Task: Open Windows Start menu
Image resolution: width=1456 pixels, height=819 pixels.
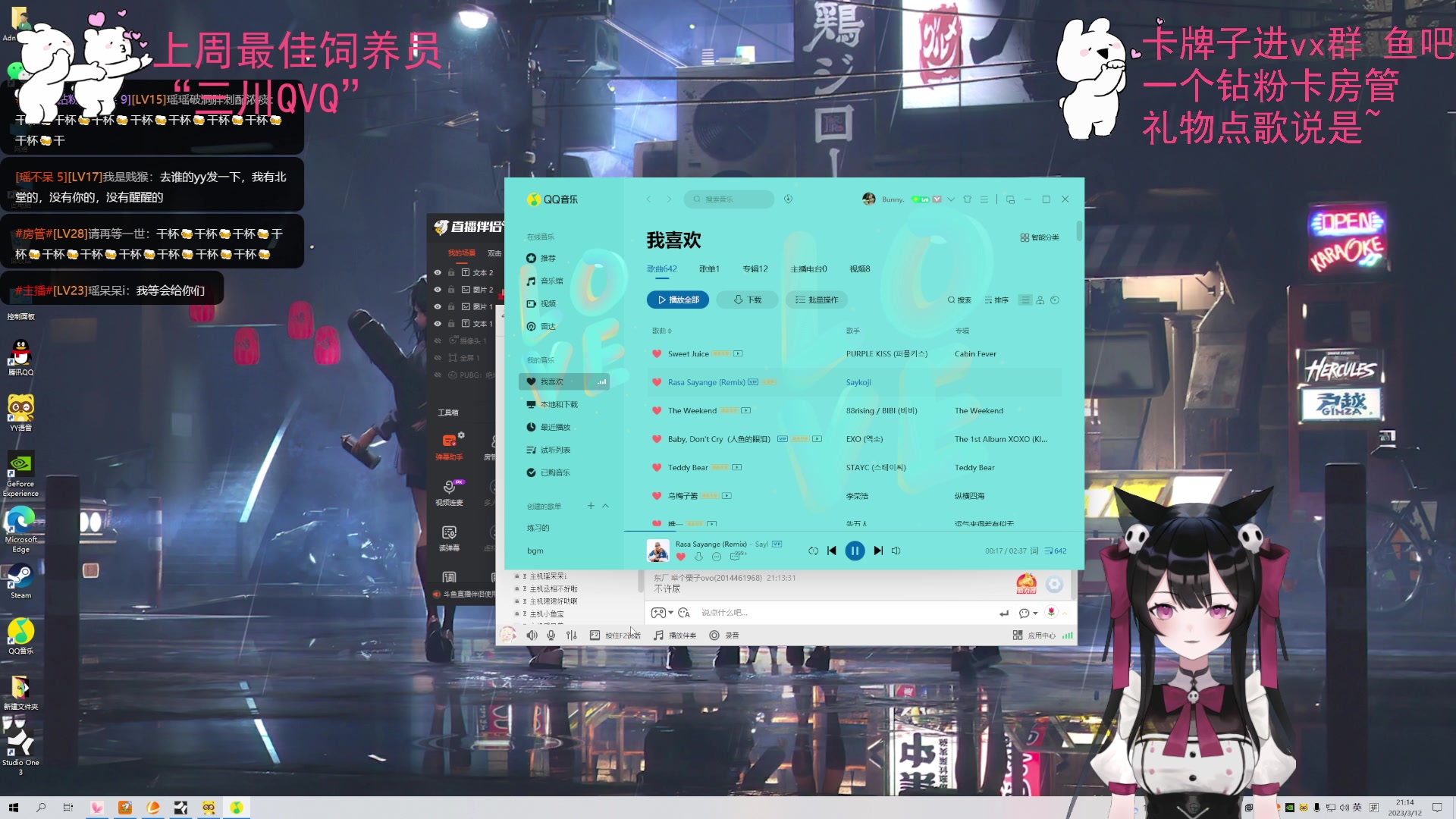Action: coord(13,808)
